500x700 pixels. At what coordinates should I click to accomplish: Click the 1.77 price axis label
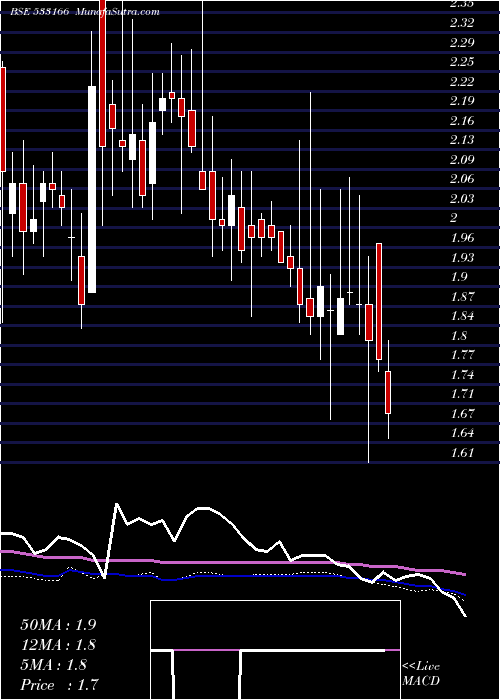462,355
